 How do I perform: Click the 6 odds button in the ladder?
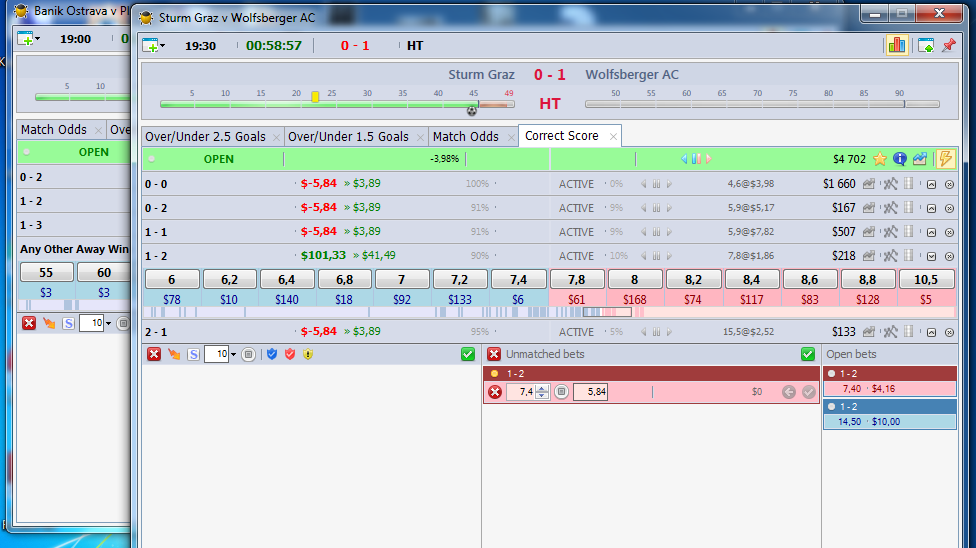[x=172, y=280]
